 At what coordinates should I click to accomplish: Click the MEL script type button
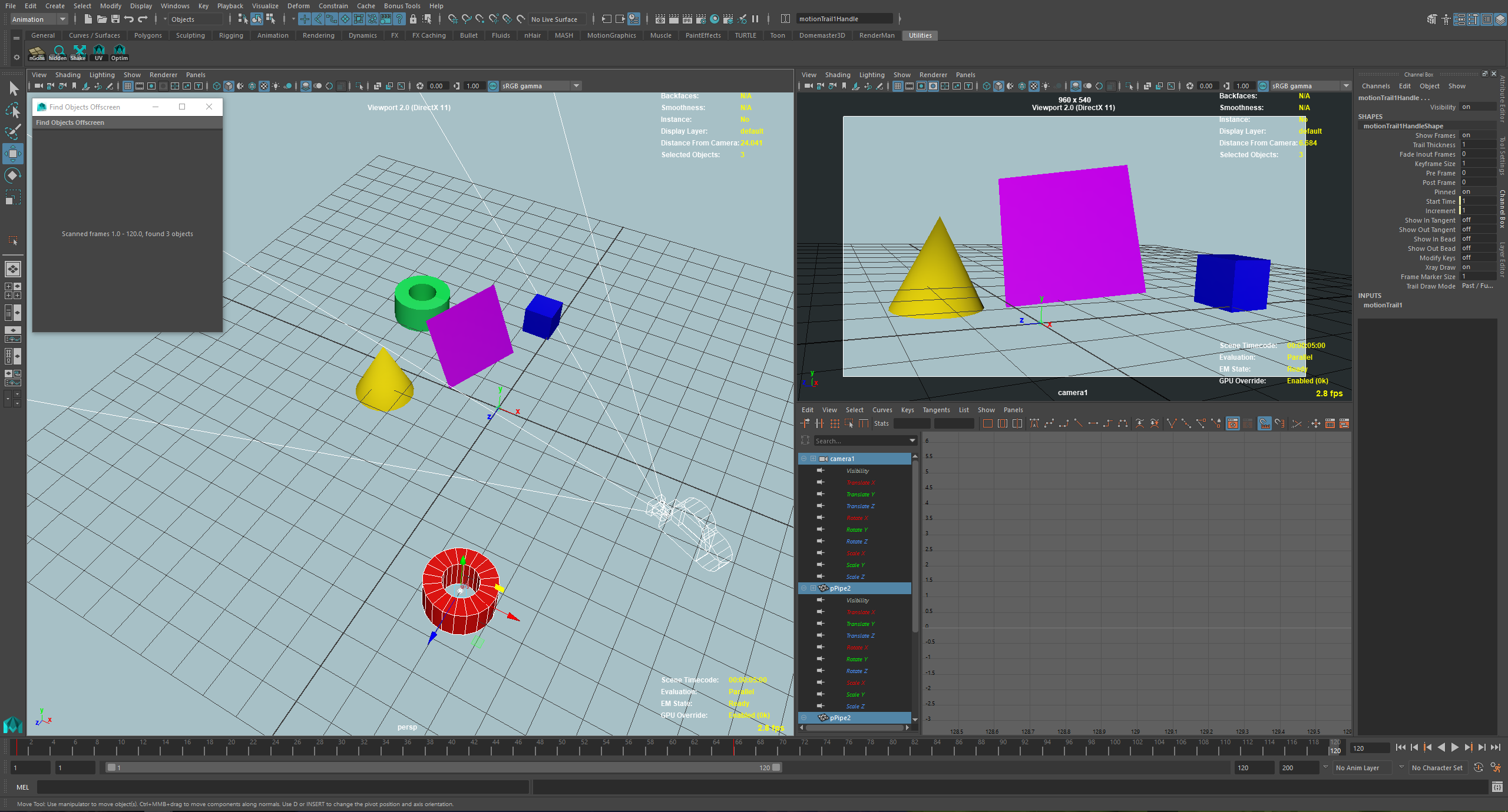pos(22,787)
